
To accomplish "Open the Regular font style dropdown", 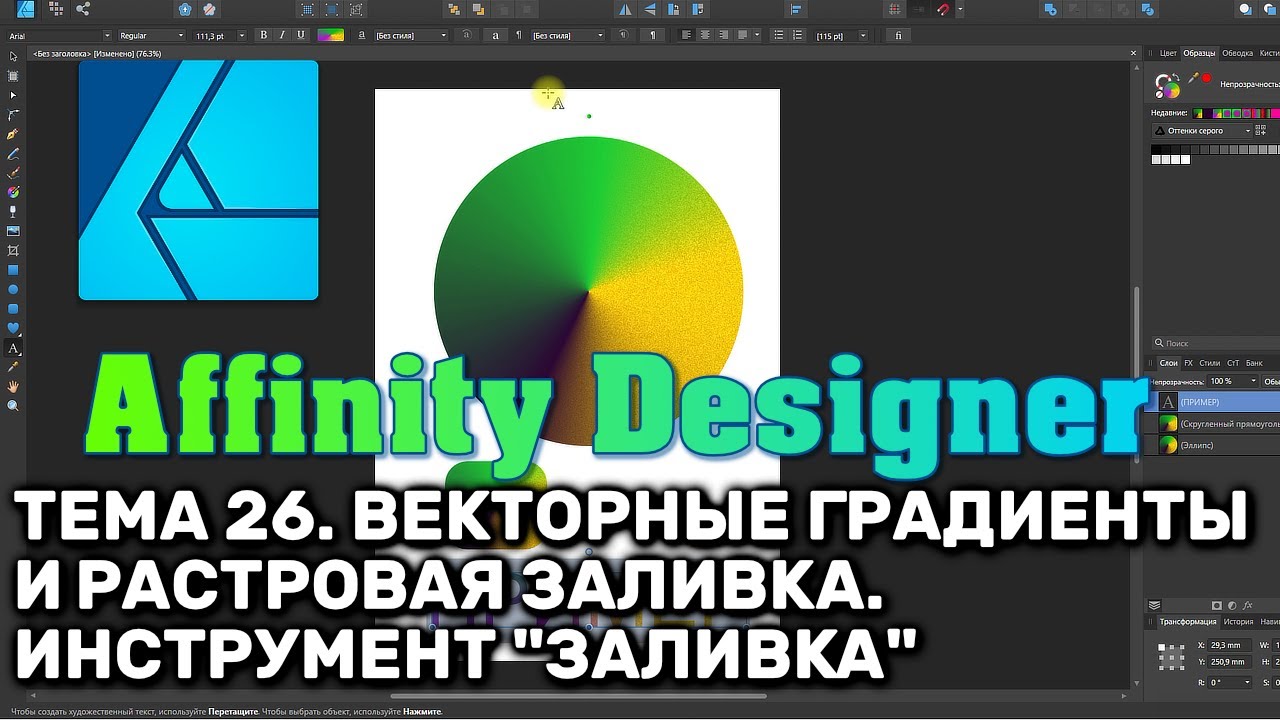I will click(151, 35).
